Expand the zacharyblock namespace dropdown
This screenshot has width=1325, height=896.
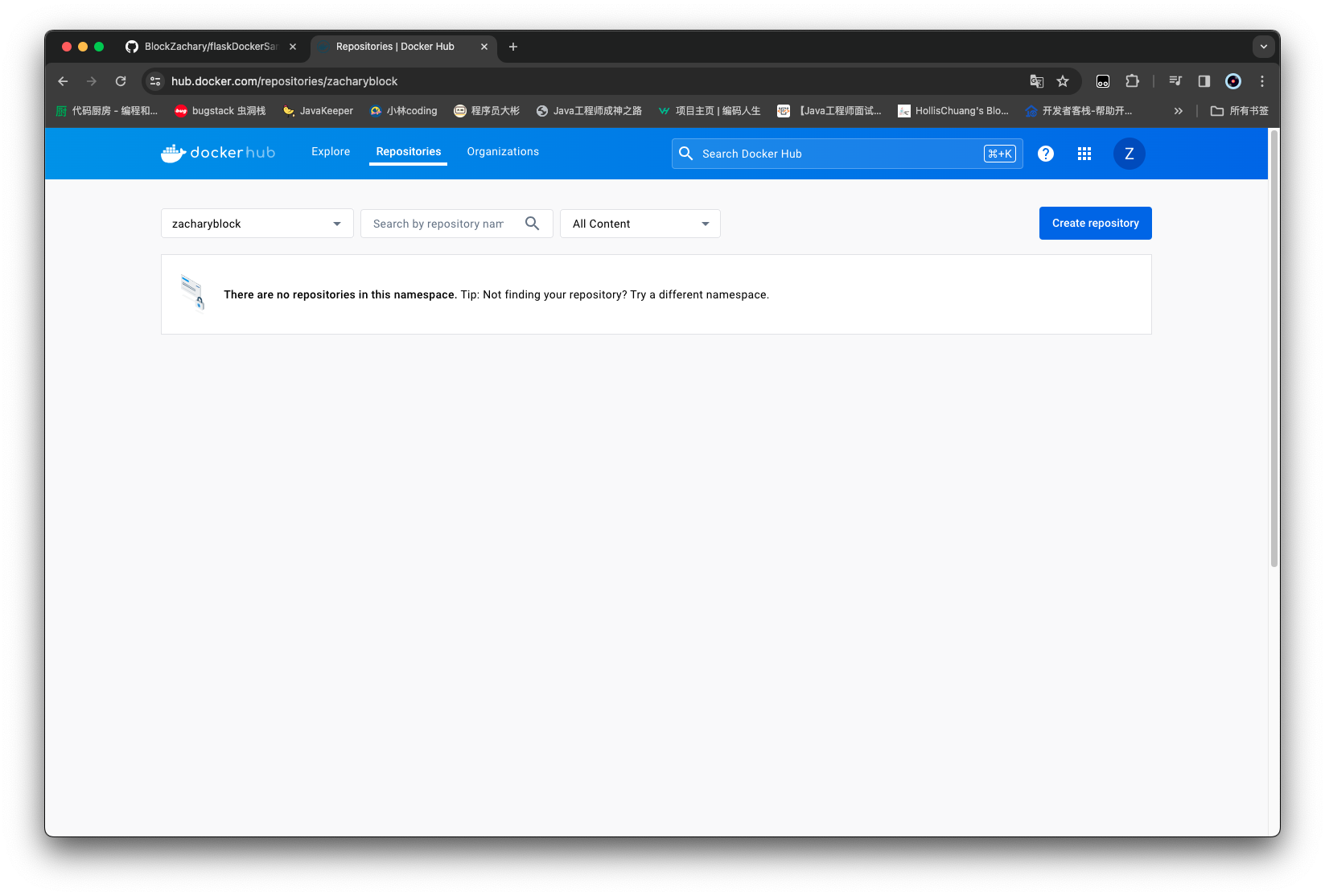[x=257, y=224]
